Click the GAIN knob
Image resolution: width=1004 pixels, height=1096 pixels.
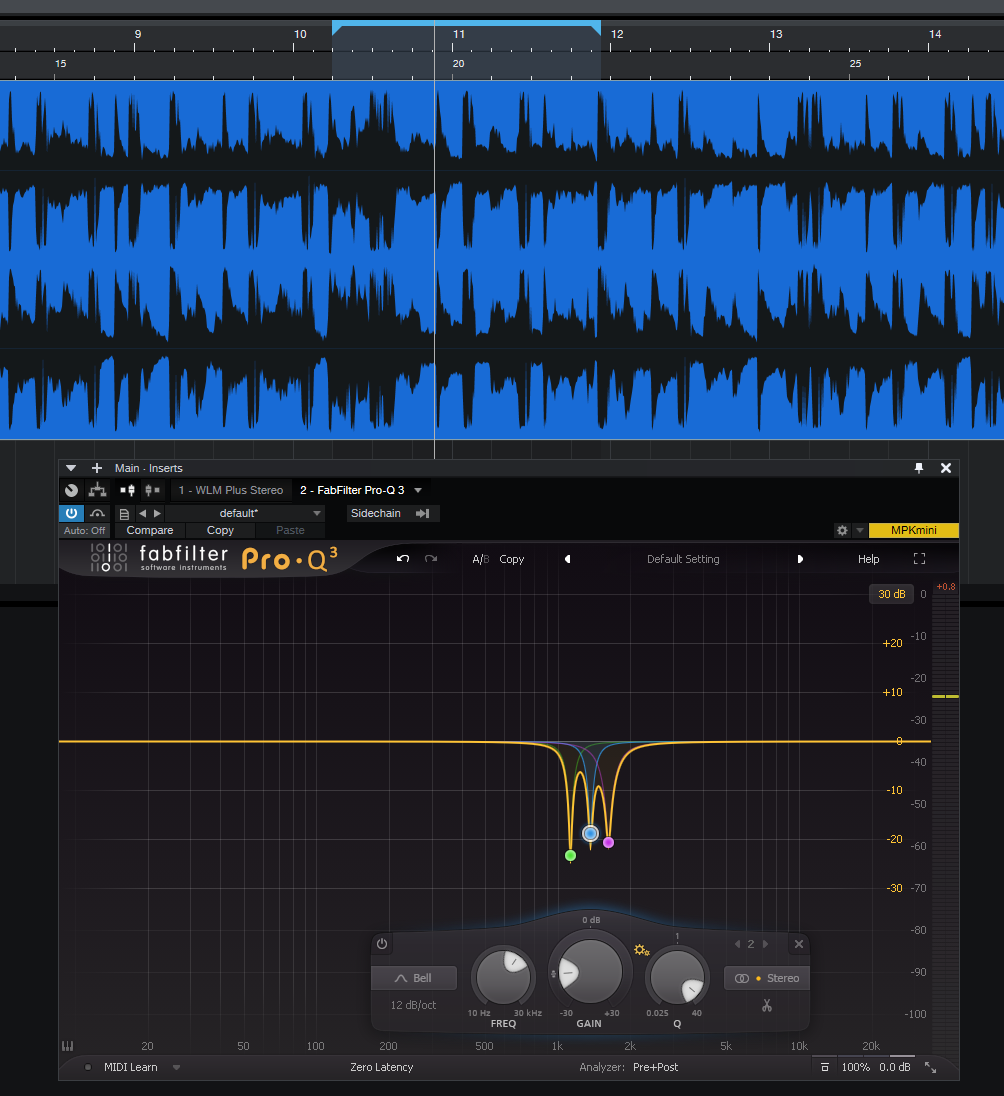point(589,973)
